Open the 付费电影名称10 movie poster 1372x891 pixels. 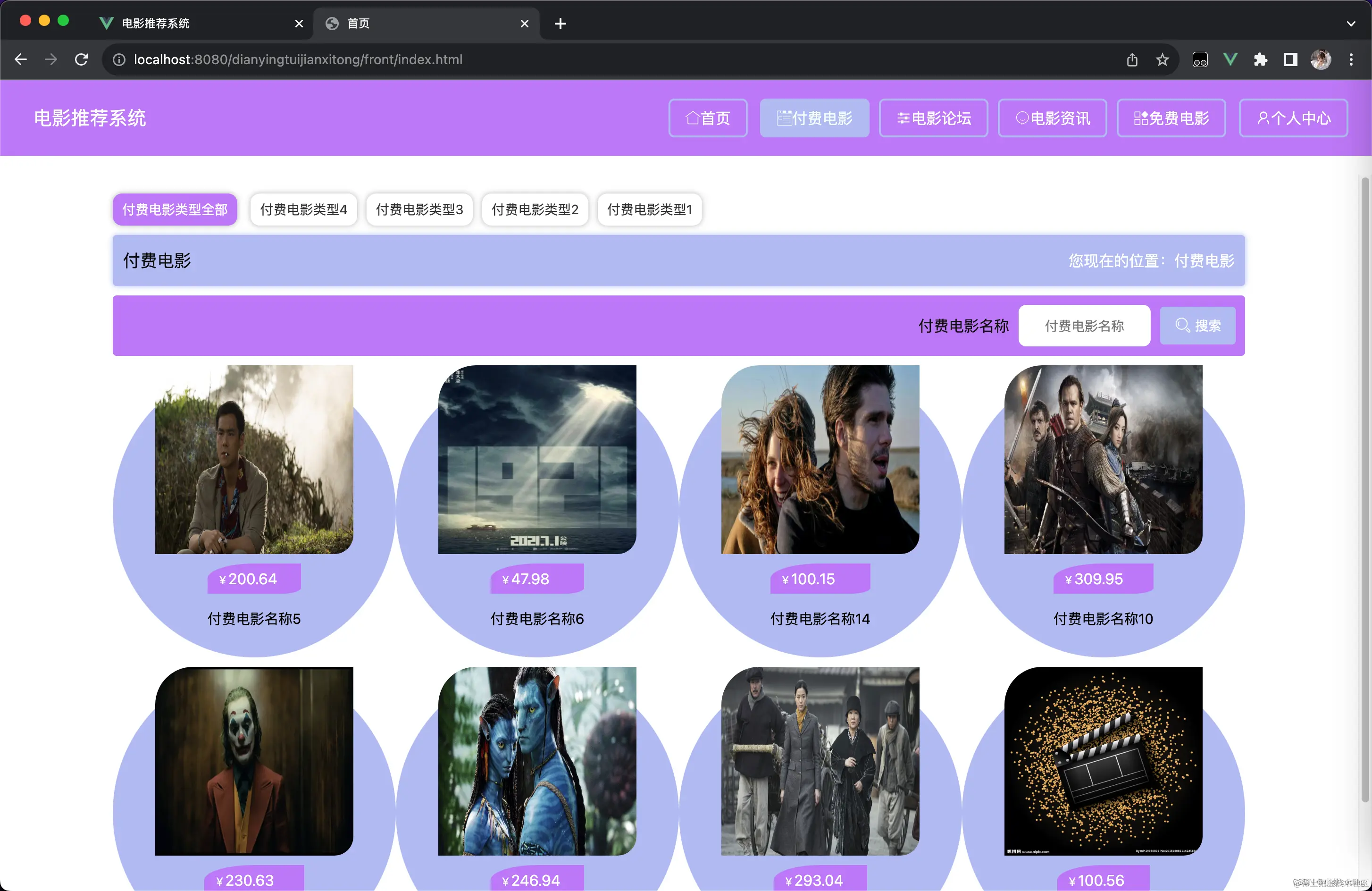[1103, 460]
